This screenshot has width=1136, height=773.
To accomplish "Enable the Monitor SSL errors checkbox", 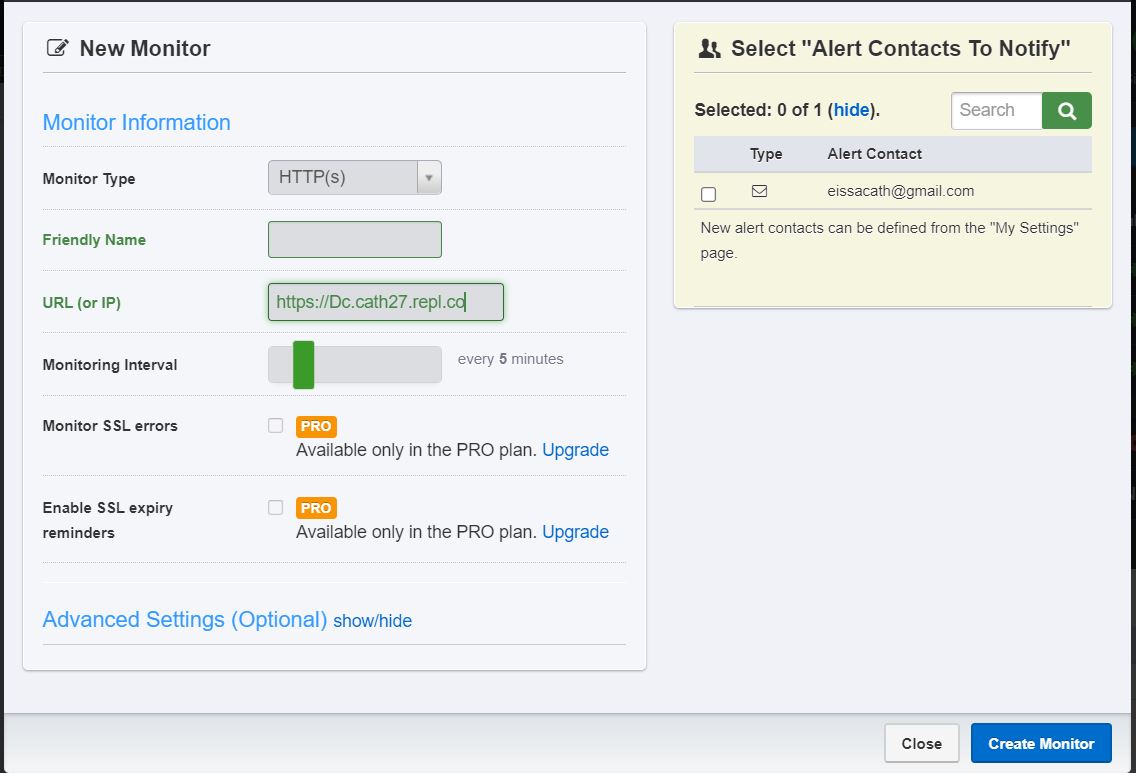I will coord(276,426).
